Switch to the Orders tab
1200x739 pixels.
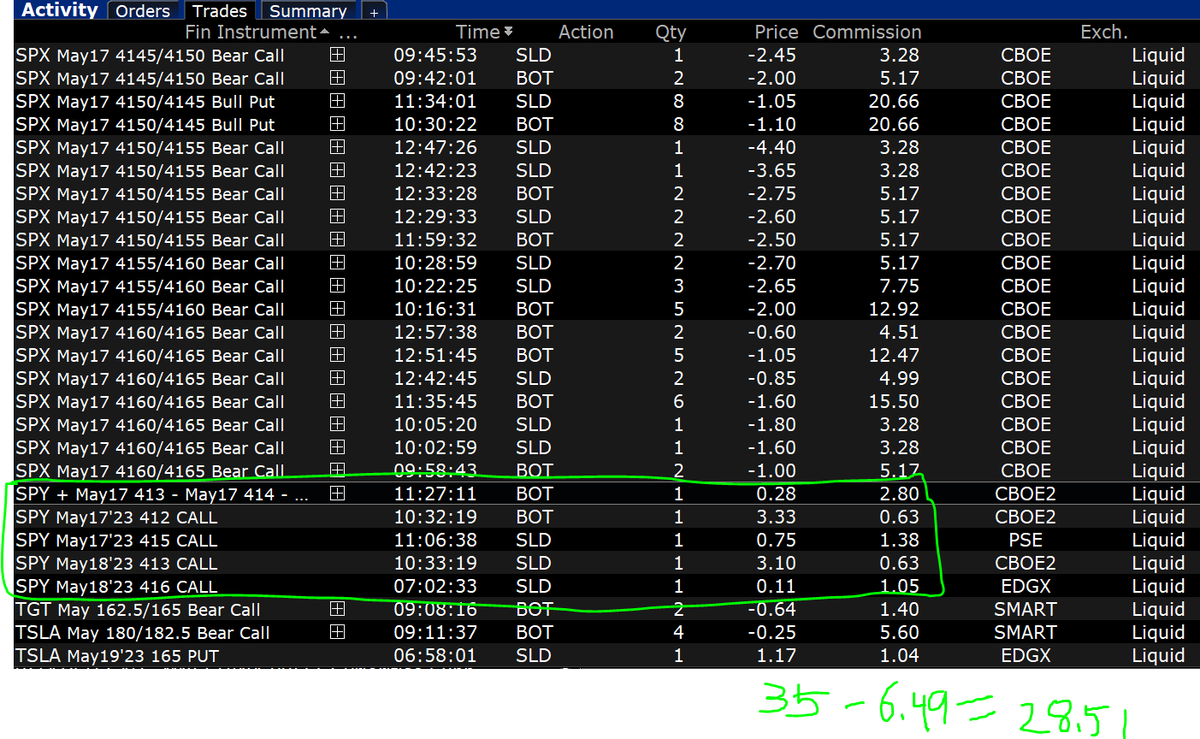[x=143, y=11]
